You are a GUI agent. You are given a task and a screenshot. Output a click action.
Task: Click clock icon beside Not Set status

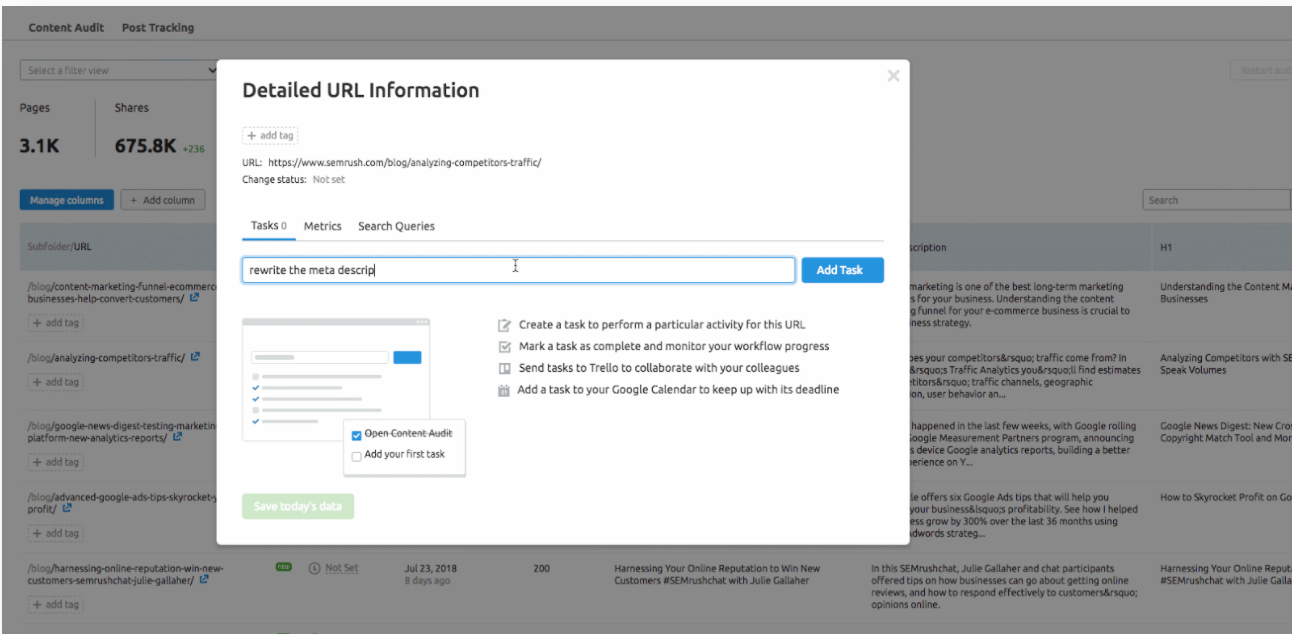(314, 568)
